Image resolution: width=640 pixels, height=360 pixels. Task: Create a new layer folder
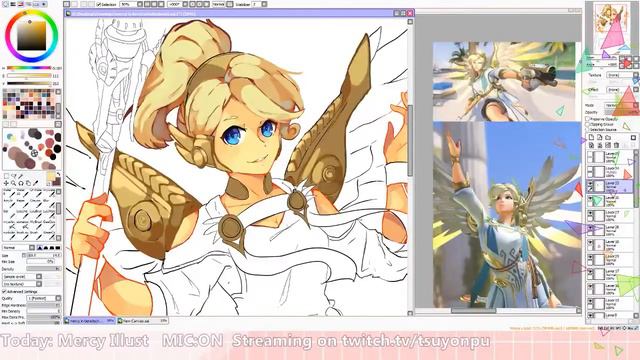608,138
